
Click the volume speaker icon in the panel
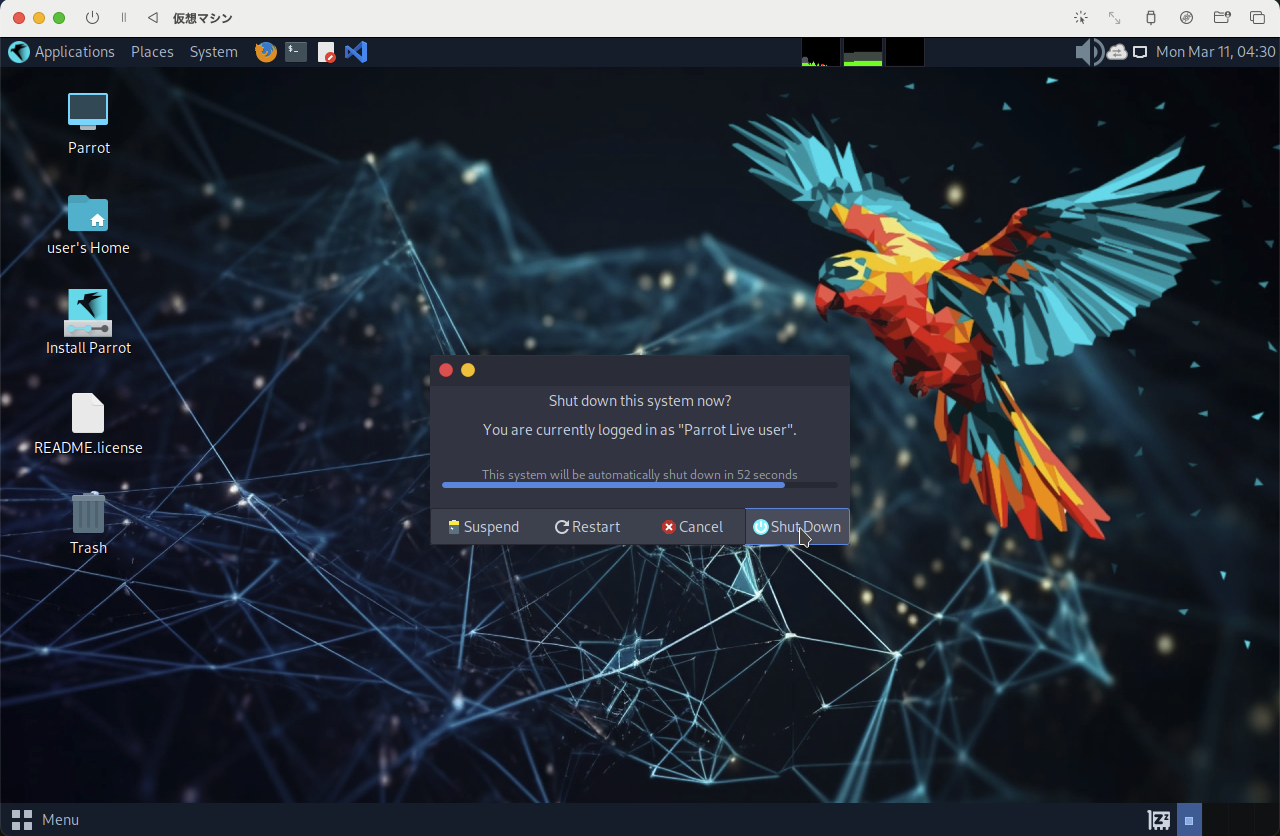tap(1089, 52)
